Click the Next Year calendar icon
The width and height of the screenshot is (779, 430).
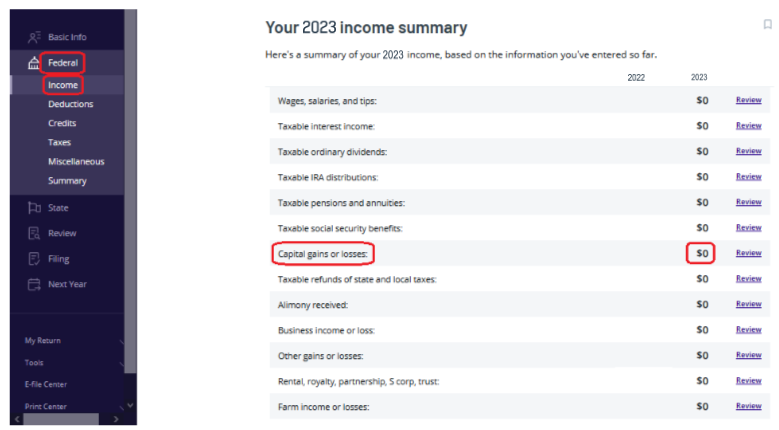pyautogui.click(x=34, y=284)
